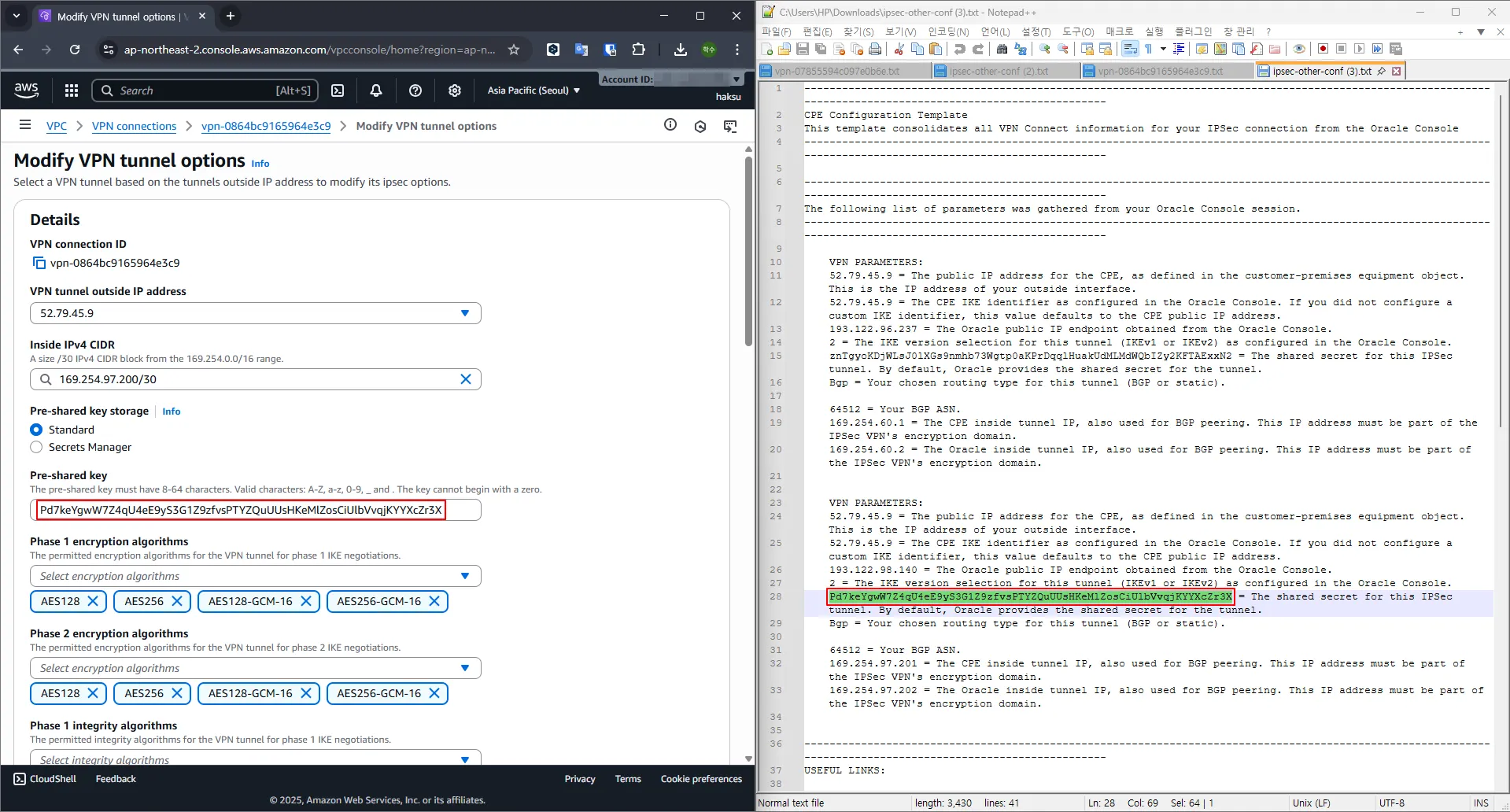The width and height of the screenshot is (1510, 812).
Task: Open Info link next to page title
Action: click(x=260, y=164)
